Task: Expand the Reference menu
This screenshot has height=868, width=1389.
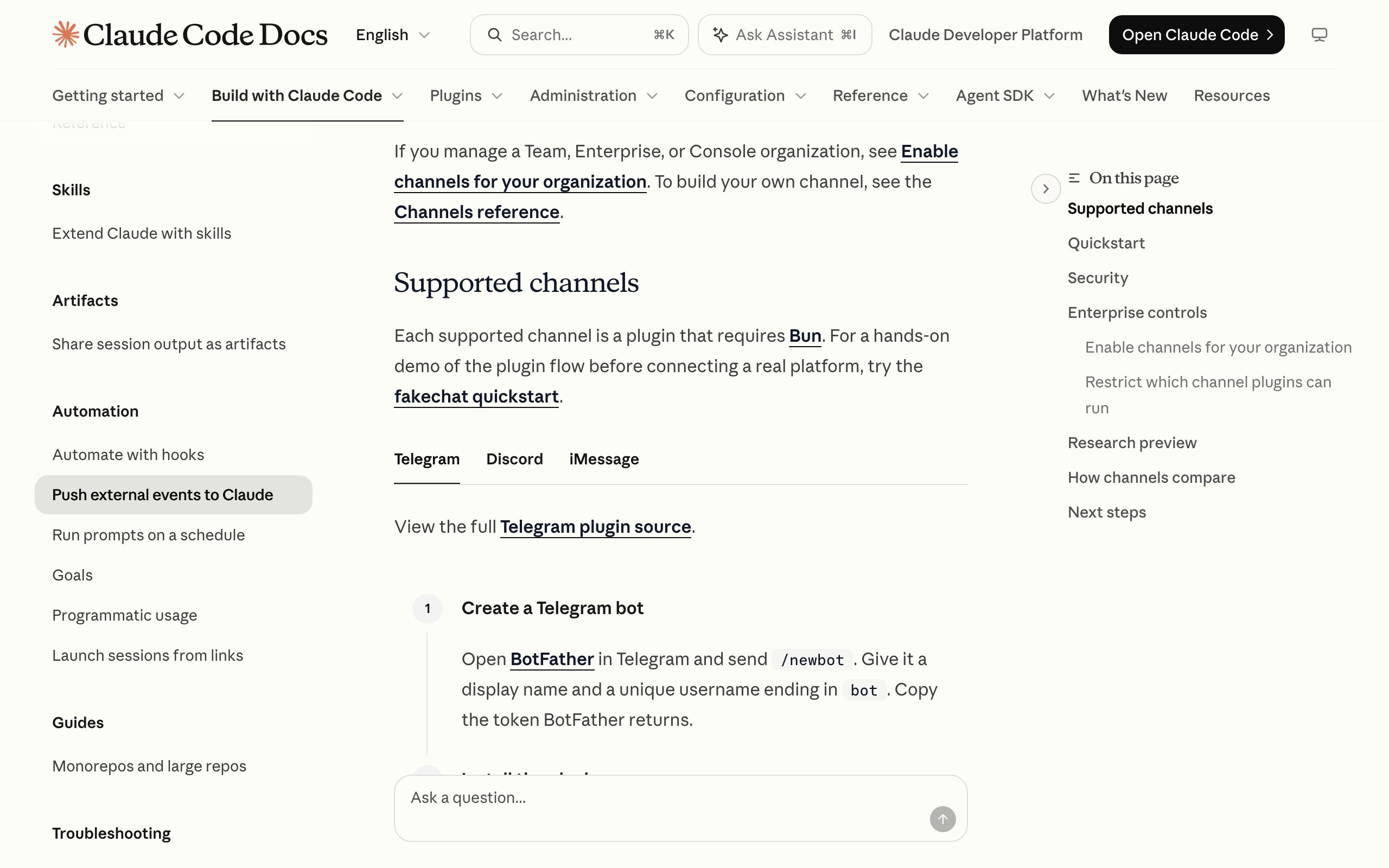Action: 881,95
